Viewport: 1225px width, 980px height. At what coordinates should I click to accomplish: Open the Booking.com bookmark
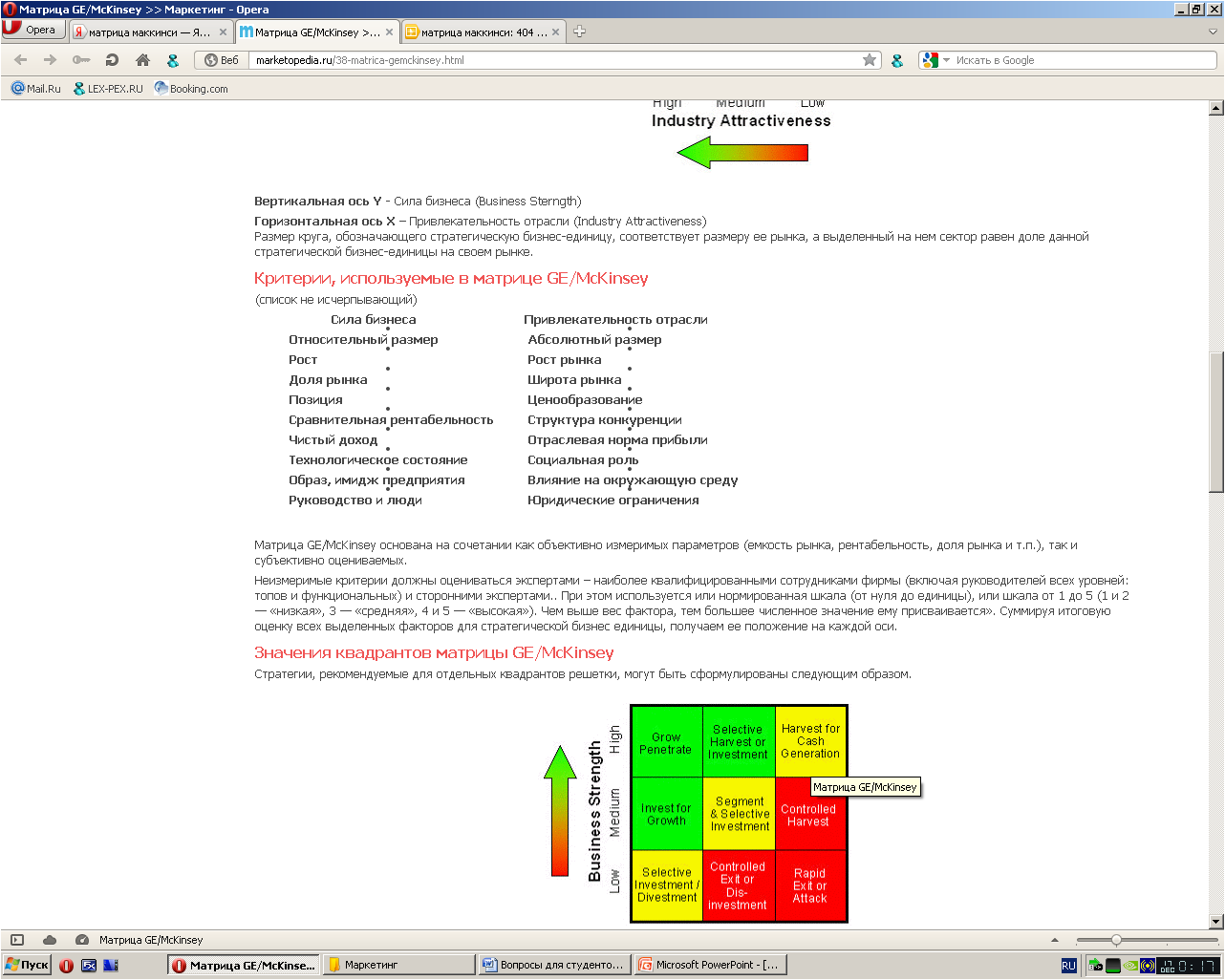pyautogui.click(x=191, y=88)
